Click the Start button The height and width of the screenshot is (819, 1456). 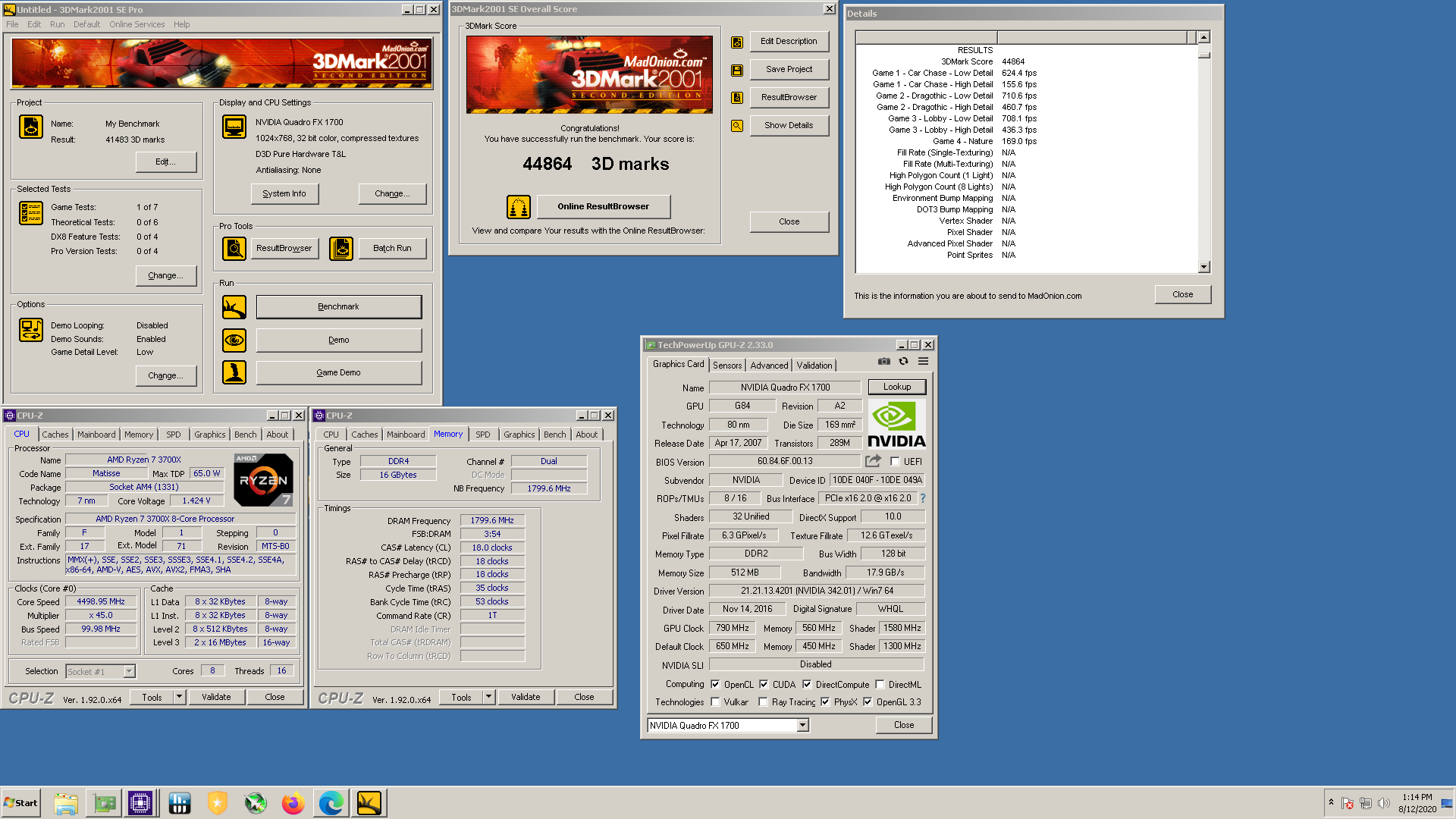20,803
